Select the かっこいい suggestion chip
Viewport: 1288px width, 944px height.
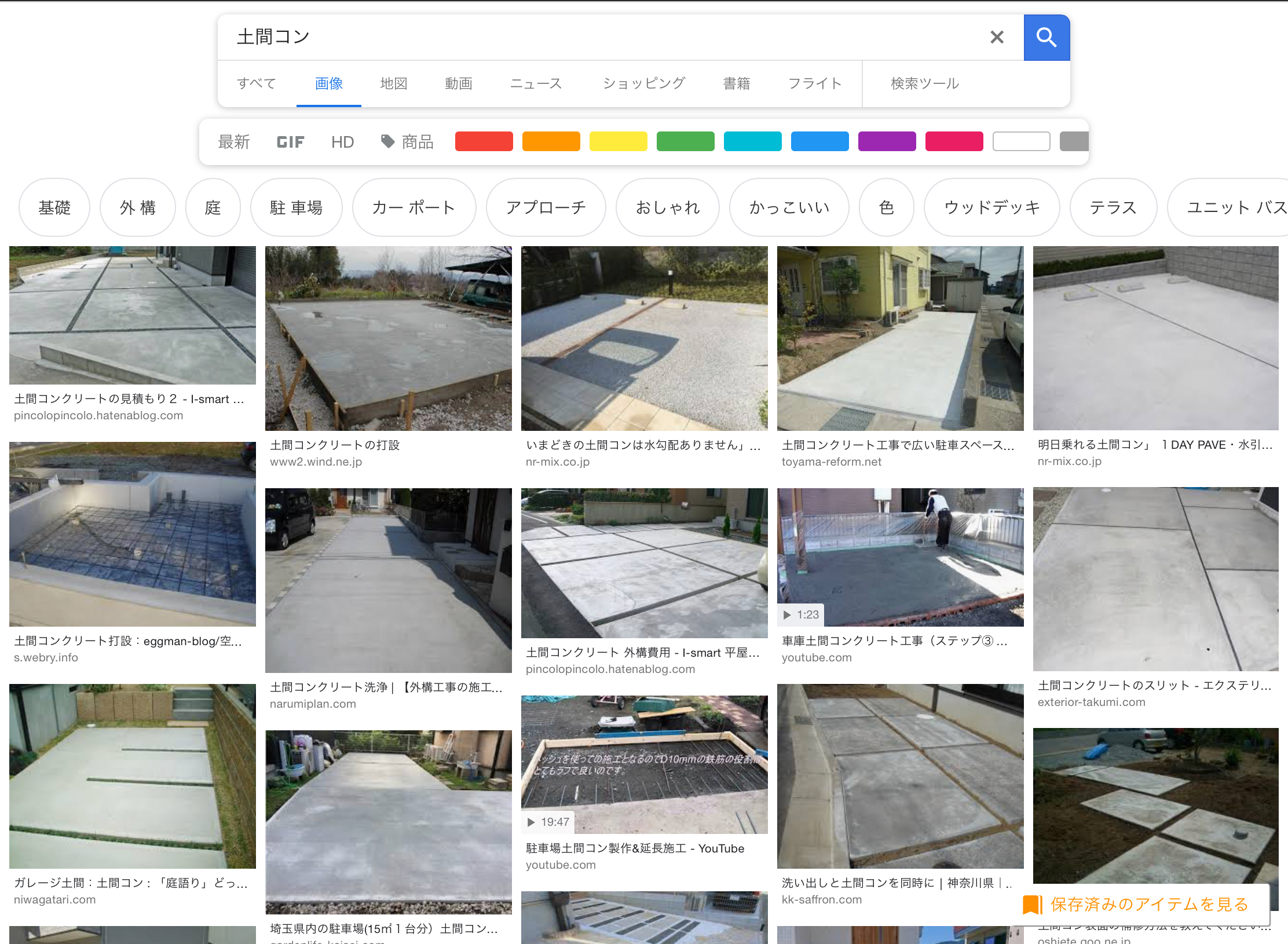coord(789,207)
